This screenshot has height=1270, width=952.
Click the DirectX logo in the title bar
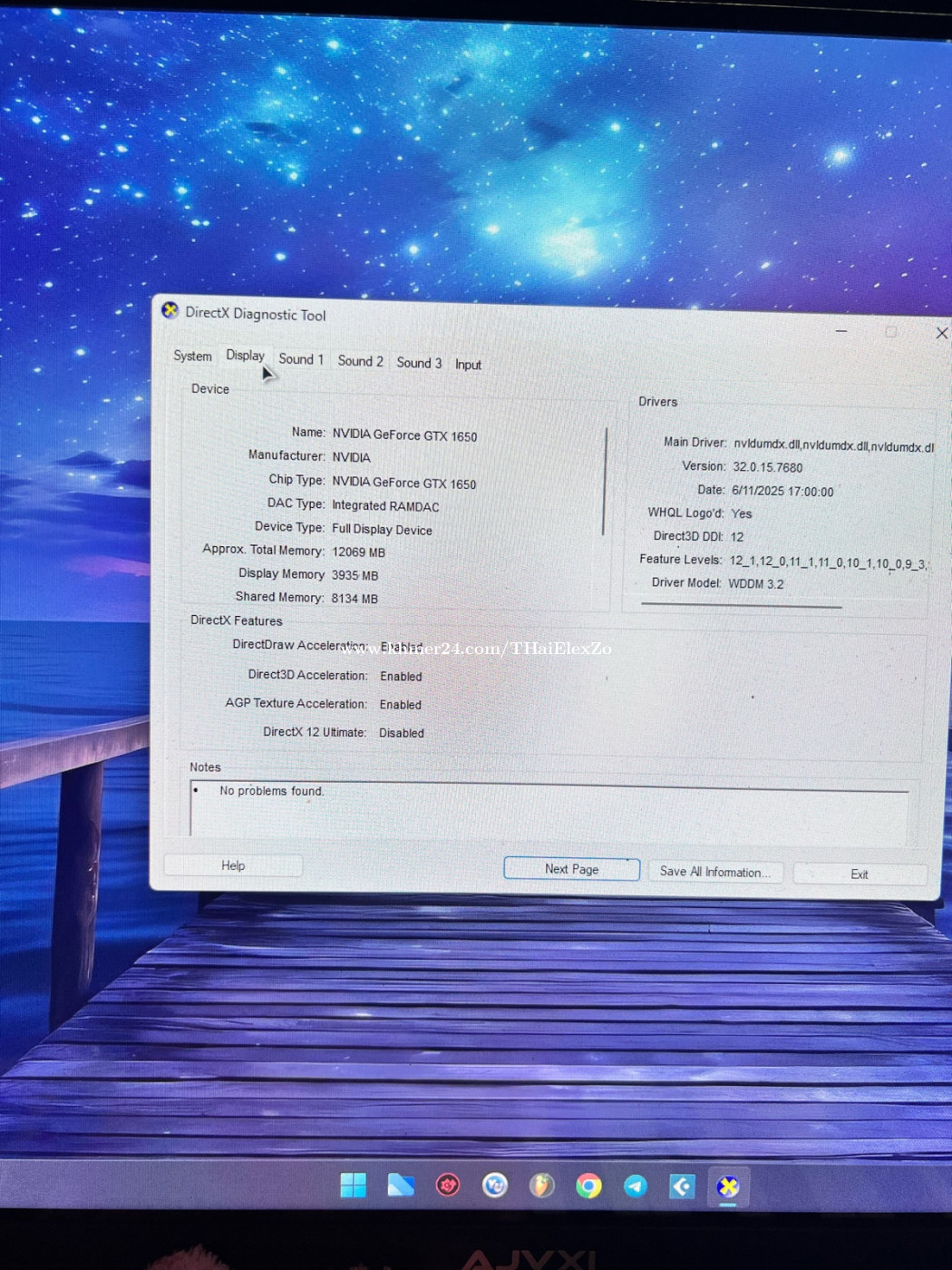pos(170,310)
